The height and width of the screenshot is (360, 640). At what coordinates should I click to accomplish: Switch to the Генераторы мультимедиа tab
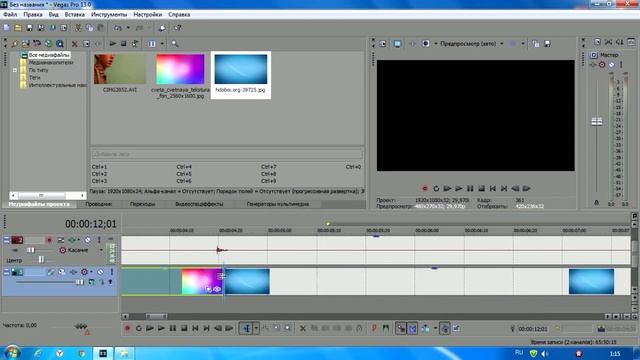pos(278,204)
